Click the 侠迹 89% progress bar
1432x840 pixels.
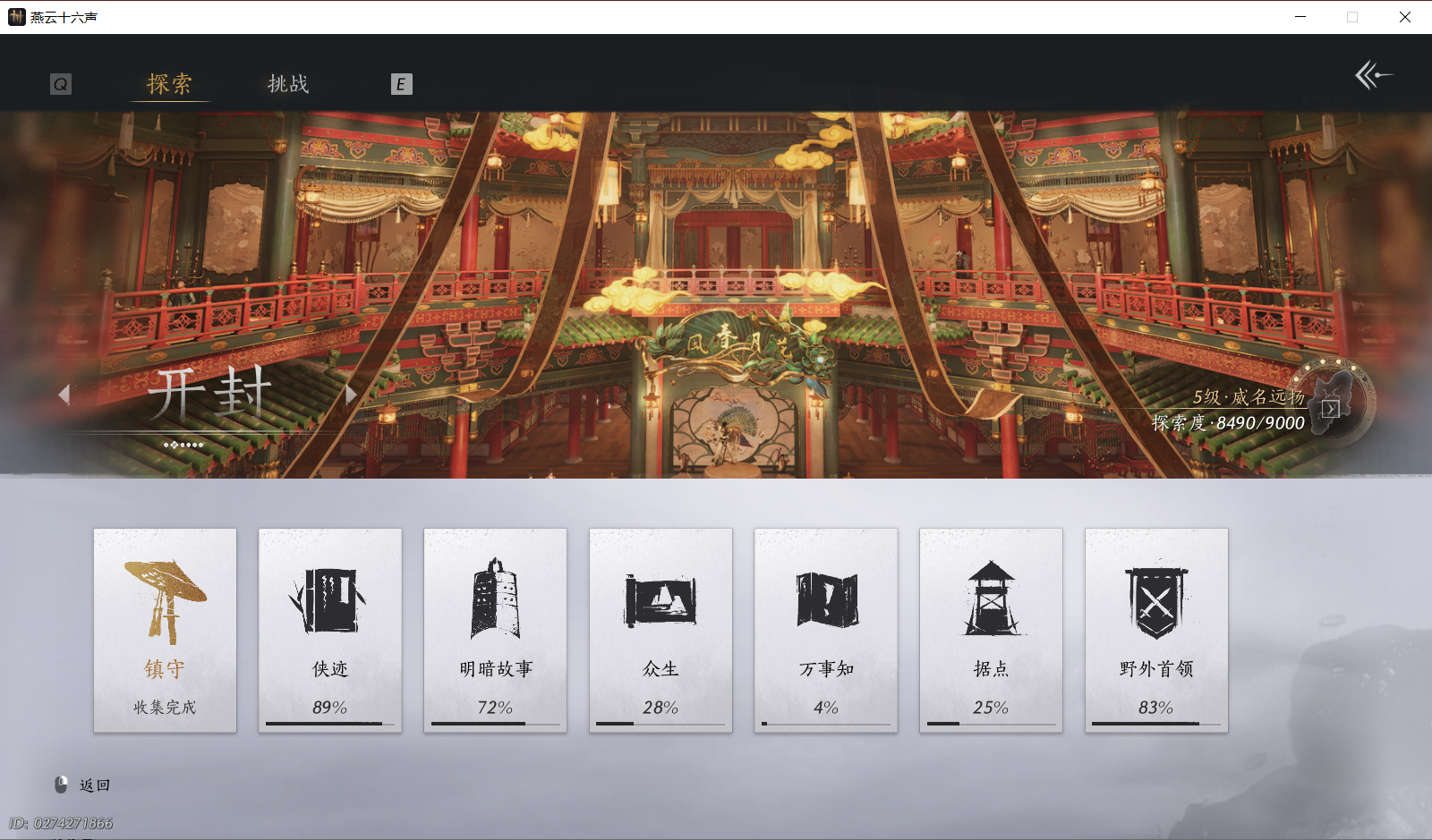pos(330,724)
